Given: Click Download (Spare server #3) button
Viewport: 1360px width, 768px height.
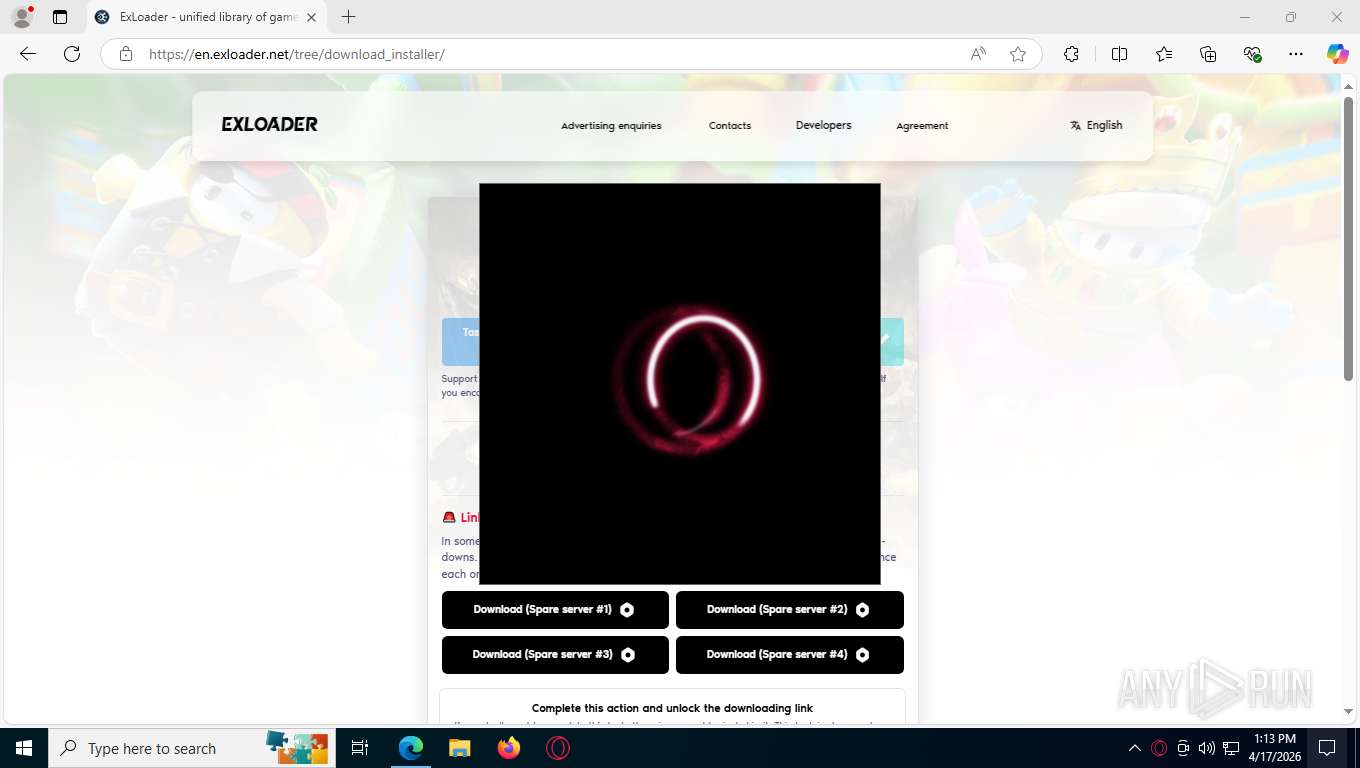Looking at the screenshot, I should (555, 655).
